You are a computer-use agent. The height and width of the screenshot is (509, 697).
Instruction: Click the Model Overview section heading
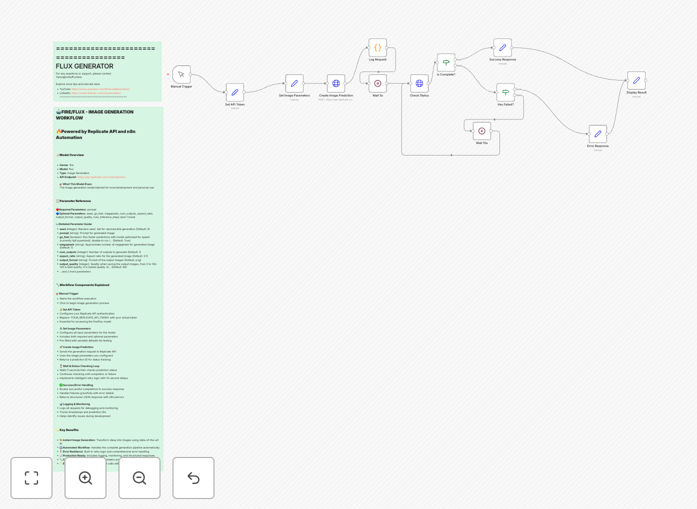[71, 155]
